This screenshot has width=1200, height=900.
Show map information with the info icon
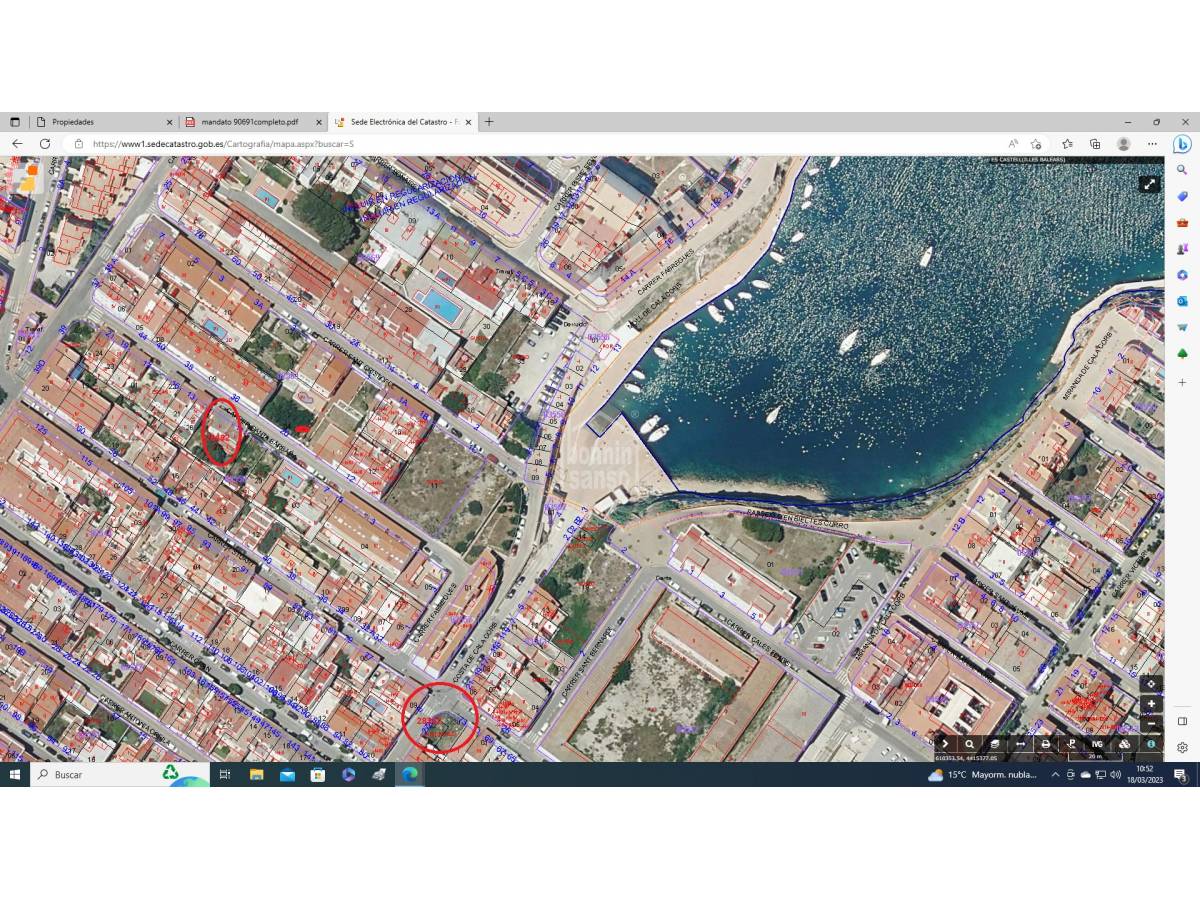click(1151, 744)
